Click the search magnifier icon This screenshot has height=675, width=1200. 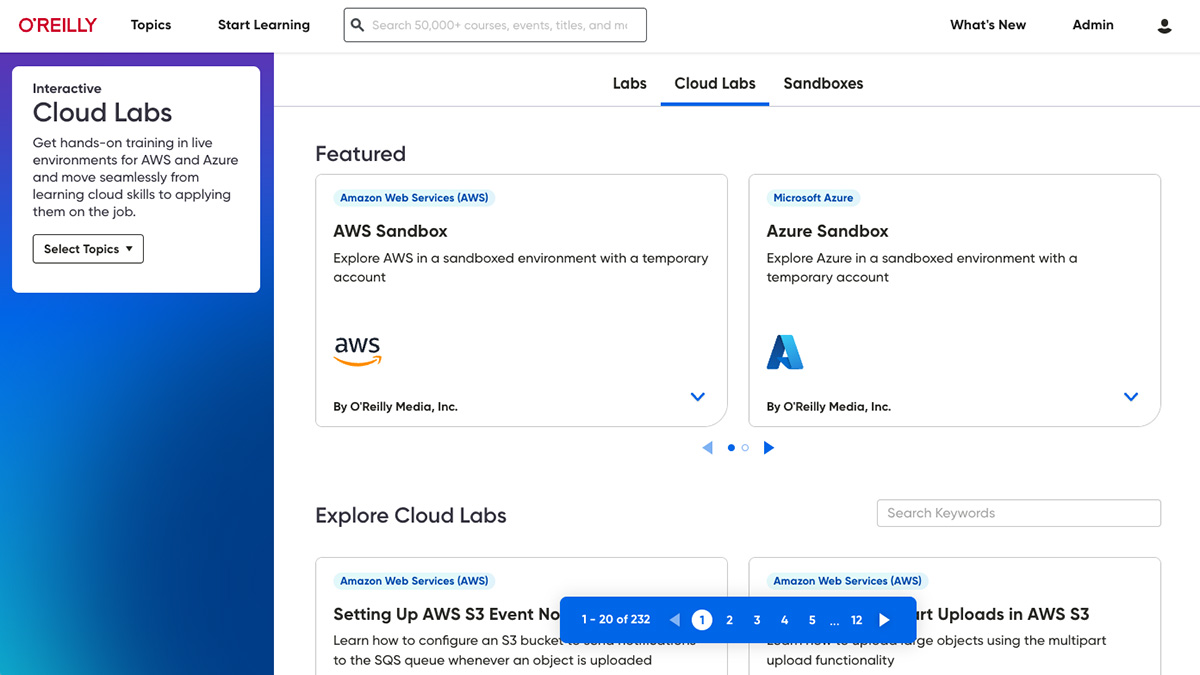pos(358,25)
